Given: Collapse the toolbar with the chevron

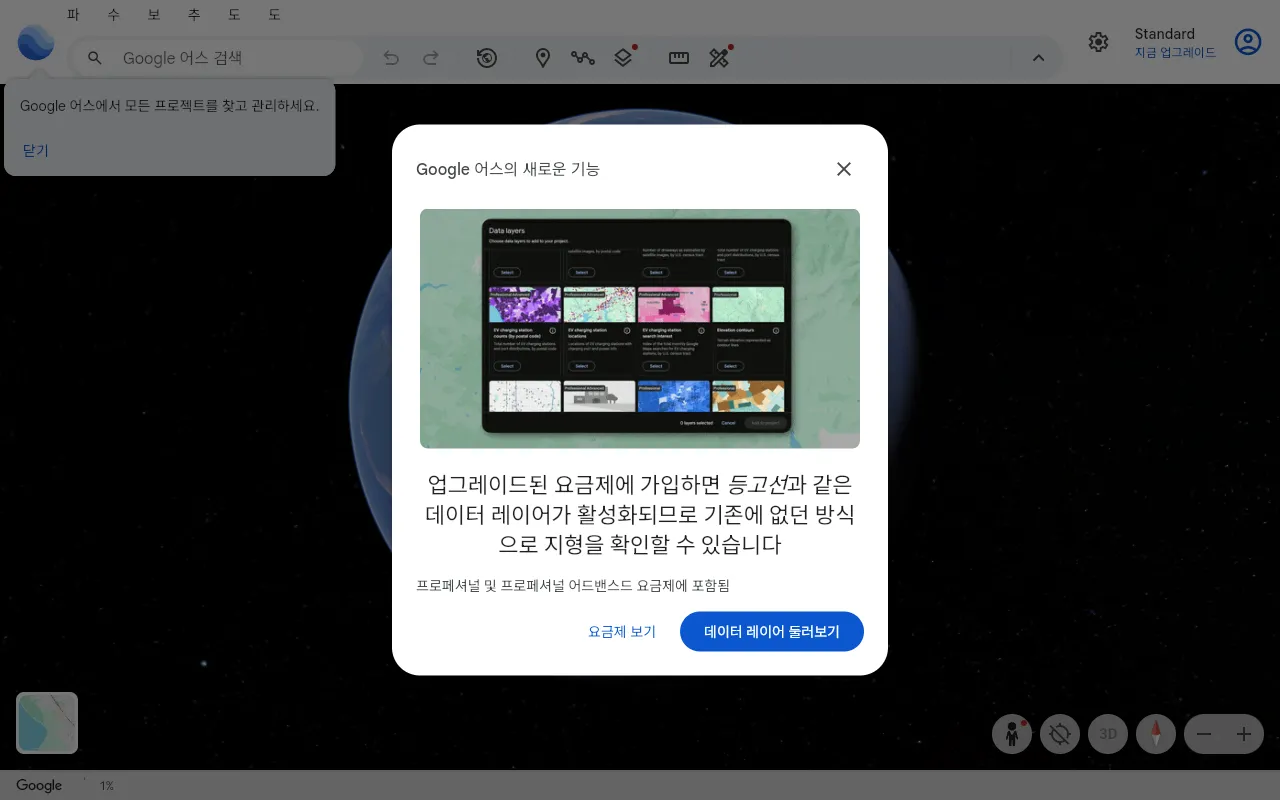Looking at the screenshot, I should [x=1038, y=58].
